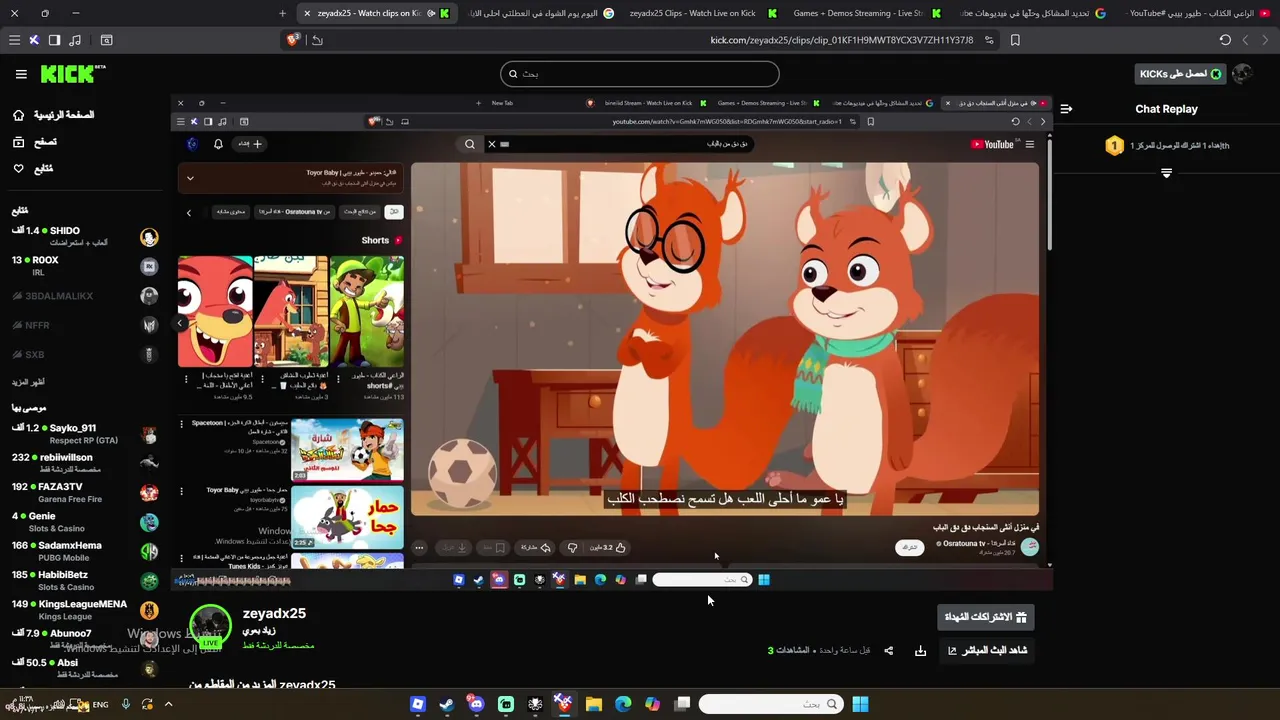Download the clip

[920, 651]
